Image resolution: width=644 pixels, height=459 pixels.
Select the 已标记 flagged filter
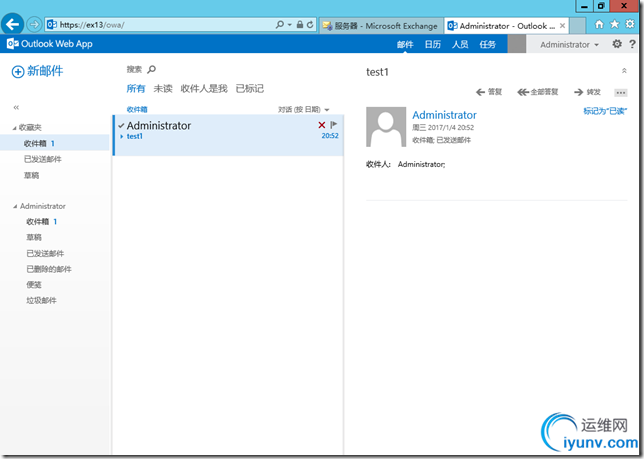click(x=250, y=88)
